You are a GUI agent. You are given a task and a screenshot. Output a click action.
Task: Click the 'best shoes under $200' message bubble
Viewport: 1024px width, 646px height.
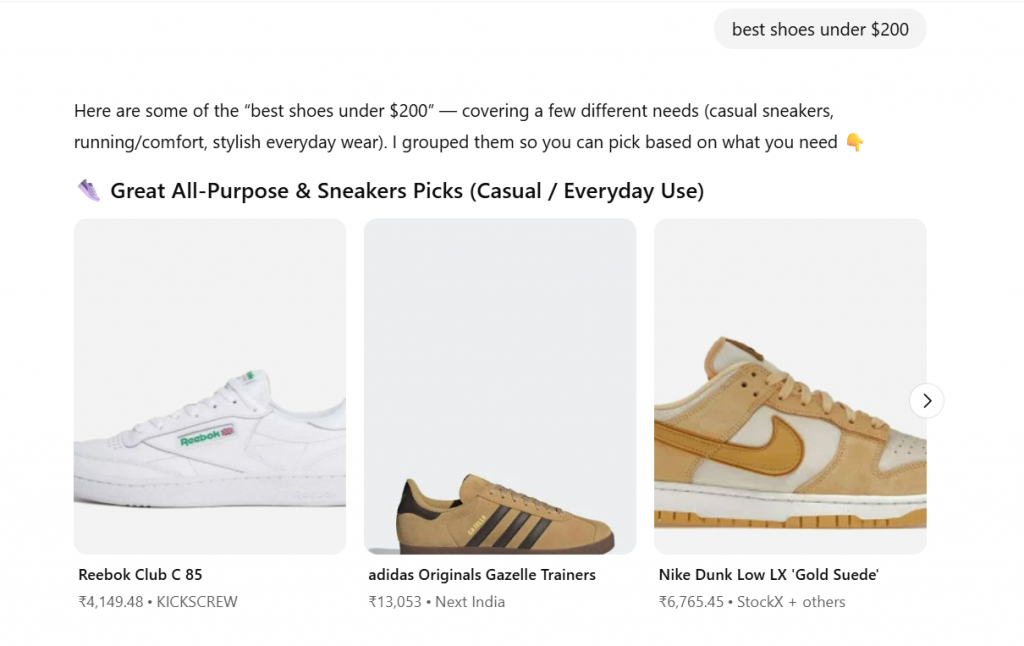click(x=820, y=29)
